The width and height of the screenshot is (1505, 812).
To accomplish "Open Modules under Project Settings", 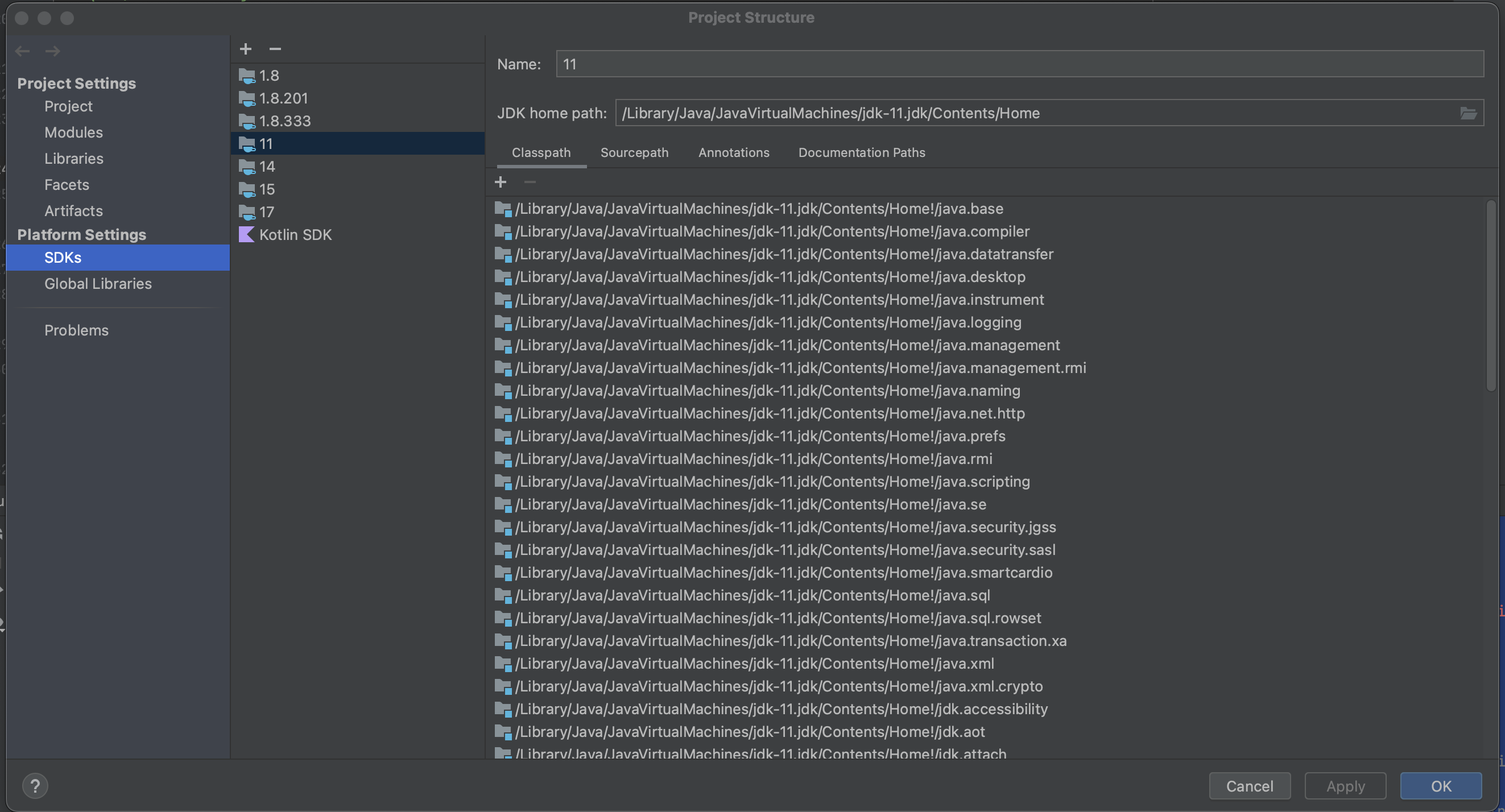I will point(73,132).
